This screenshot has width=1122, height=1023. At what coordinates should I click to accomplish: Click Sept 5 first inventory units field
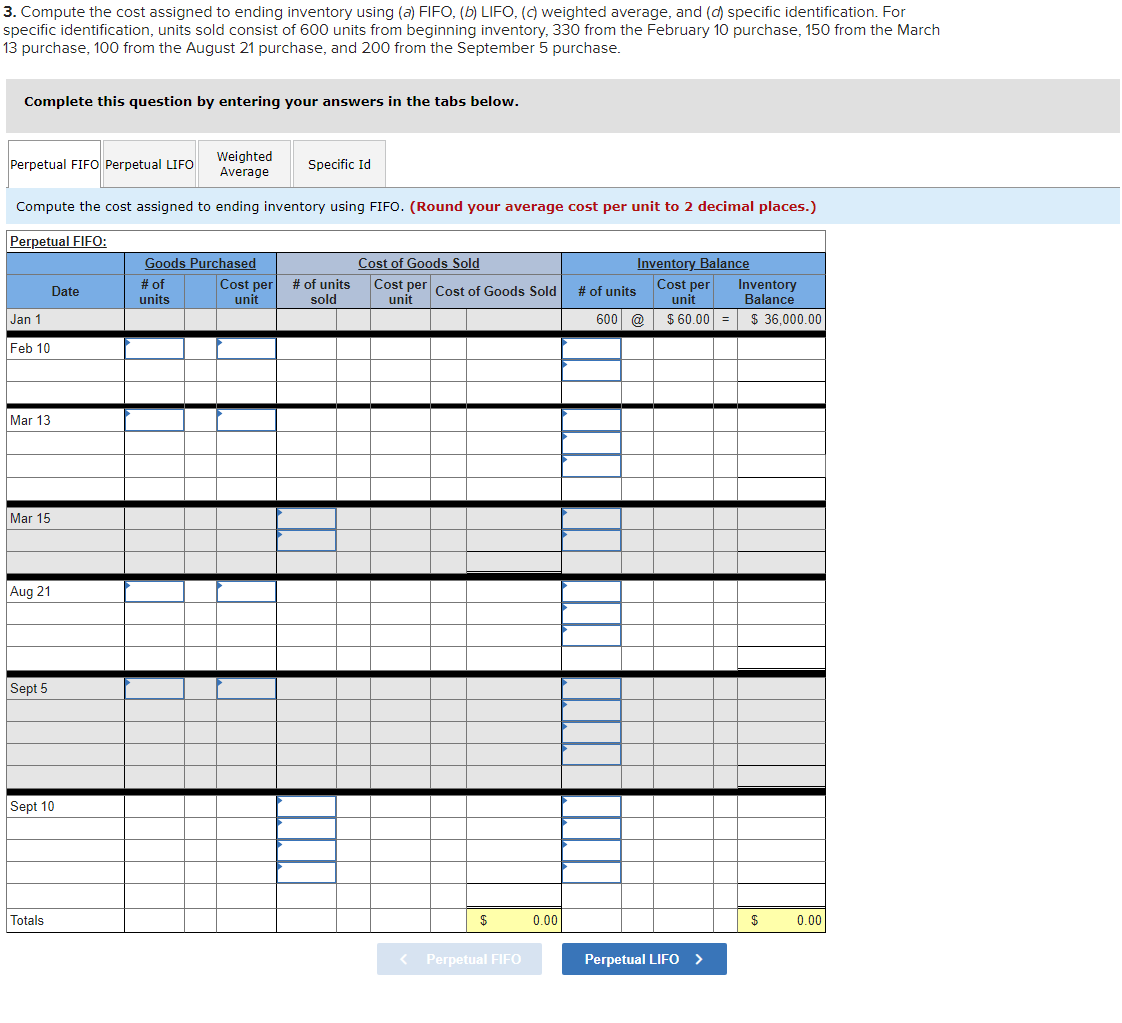tap(591, 688)
